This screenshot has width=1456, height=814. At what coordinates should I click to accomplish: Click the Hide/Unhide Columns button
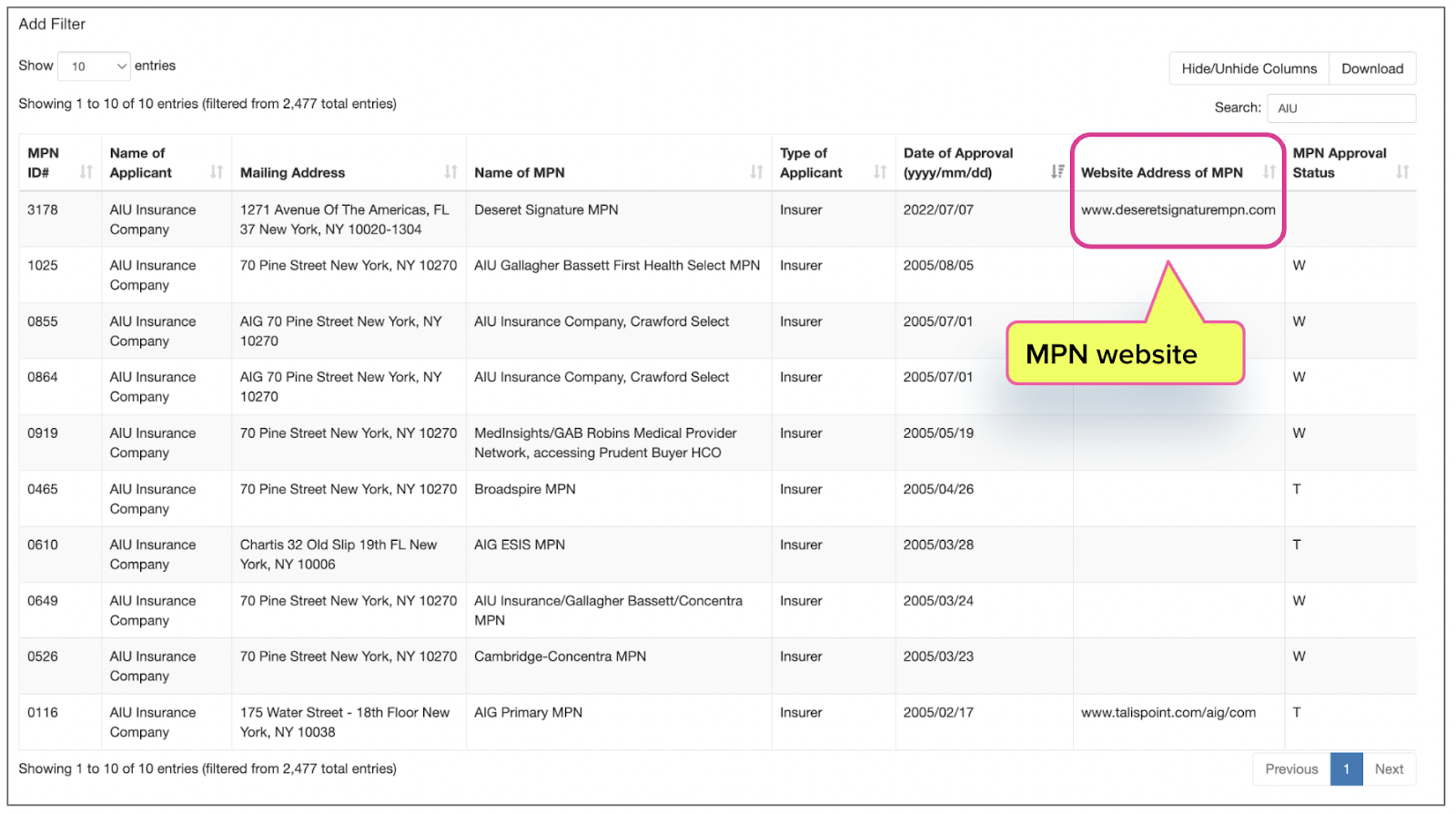point(1249,68)
